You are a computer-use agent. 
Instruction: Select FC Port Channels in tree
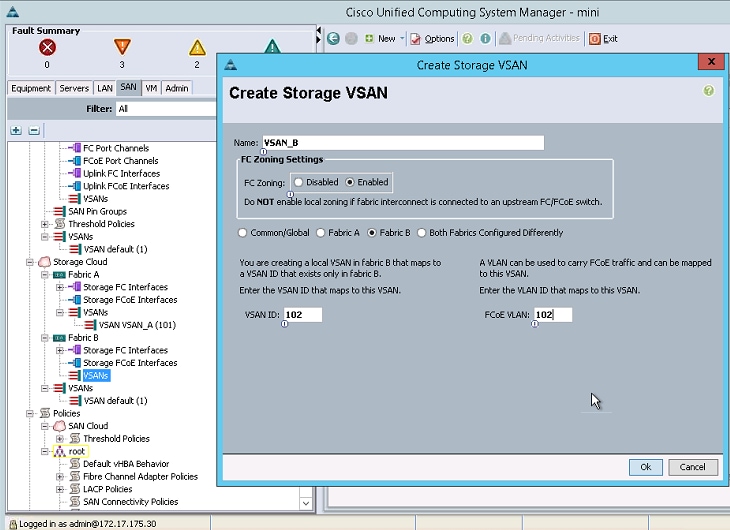116,148
